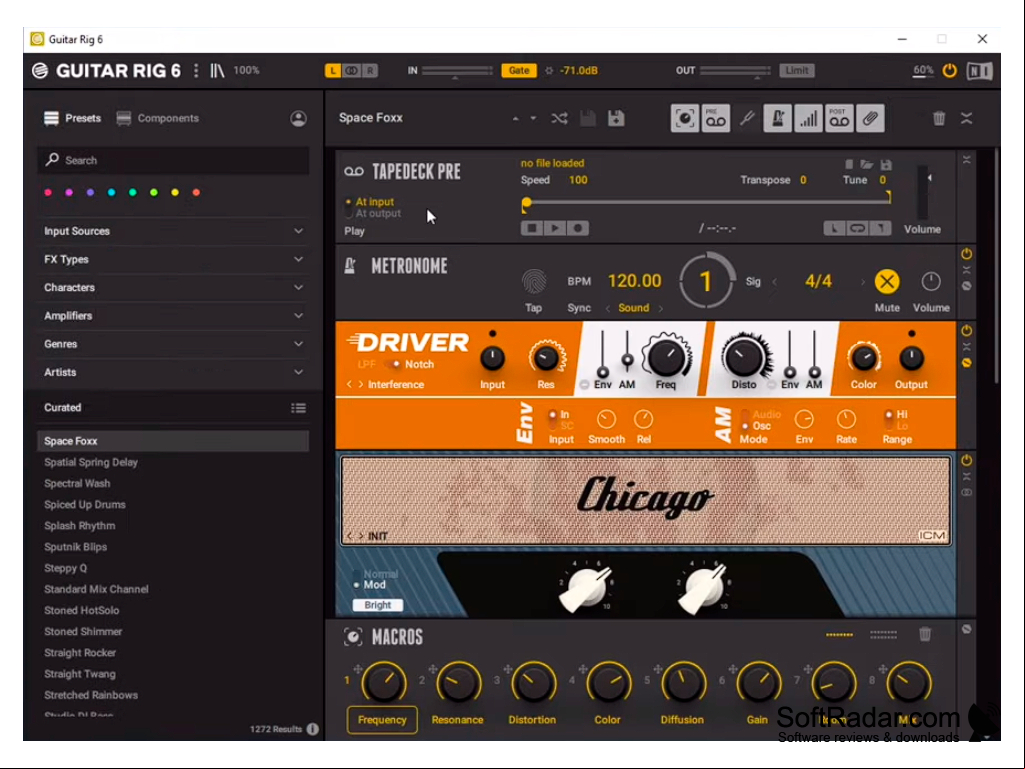Toggle the Metronome toolbar icon
1025x769 pixels.
click(777, 118)
